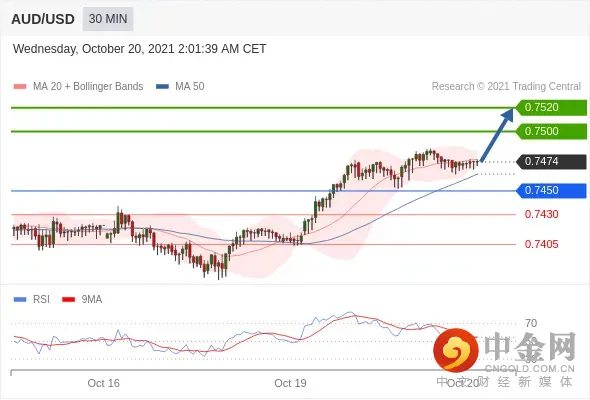Viewport: 590px width, 400px height.
Task: Click the 0.7405 support level label
Action: pos(541,244)
